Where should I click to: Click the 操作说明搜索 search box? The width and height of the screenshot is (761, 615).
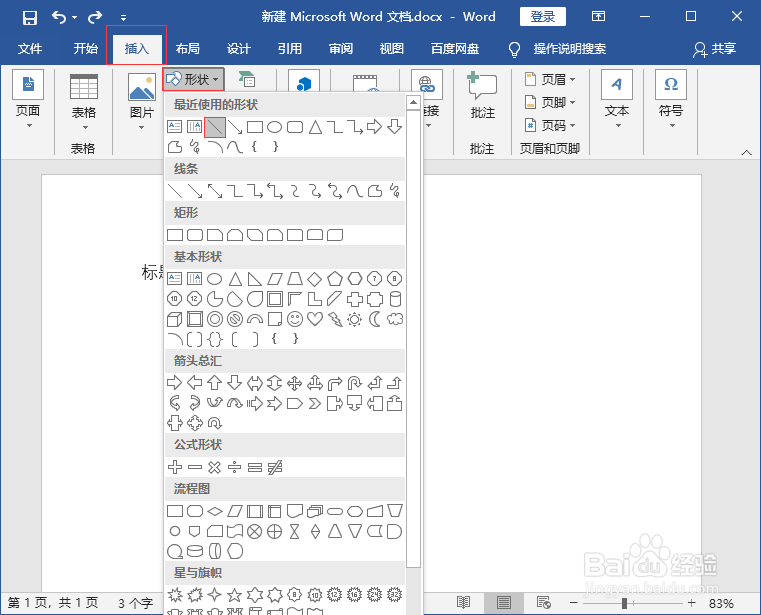569,49
